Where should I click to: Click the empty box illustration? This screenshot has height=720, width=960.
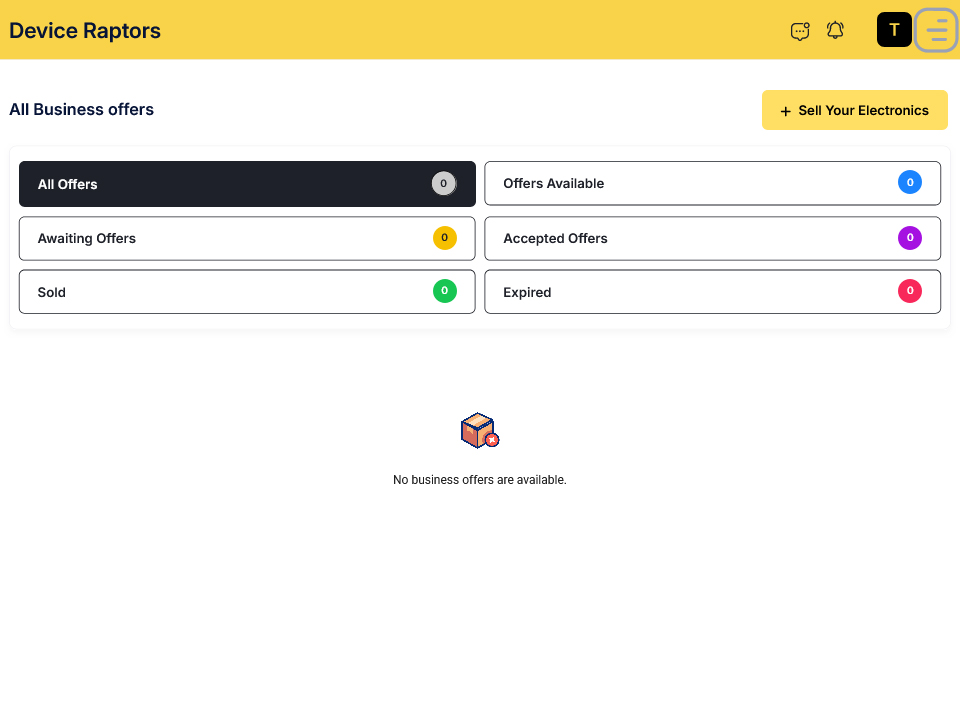479,431
